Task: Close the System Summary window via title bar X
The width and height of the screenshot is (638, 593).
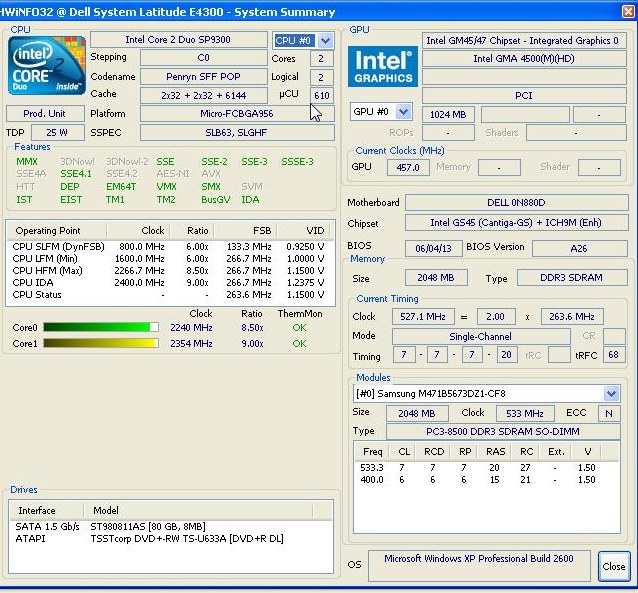Action: (628, 11)
